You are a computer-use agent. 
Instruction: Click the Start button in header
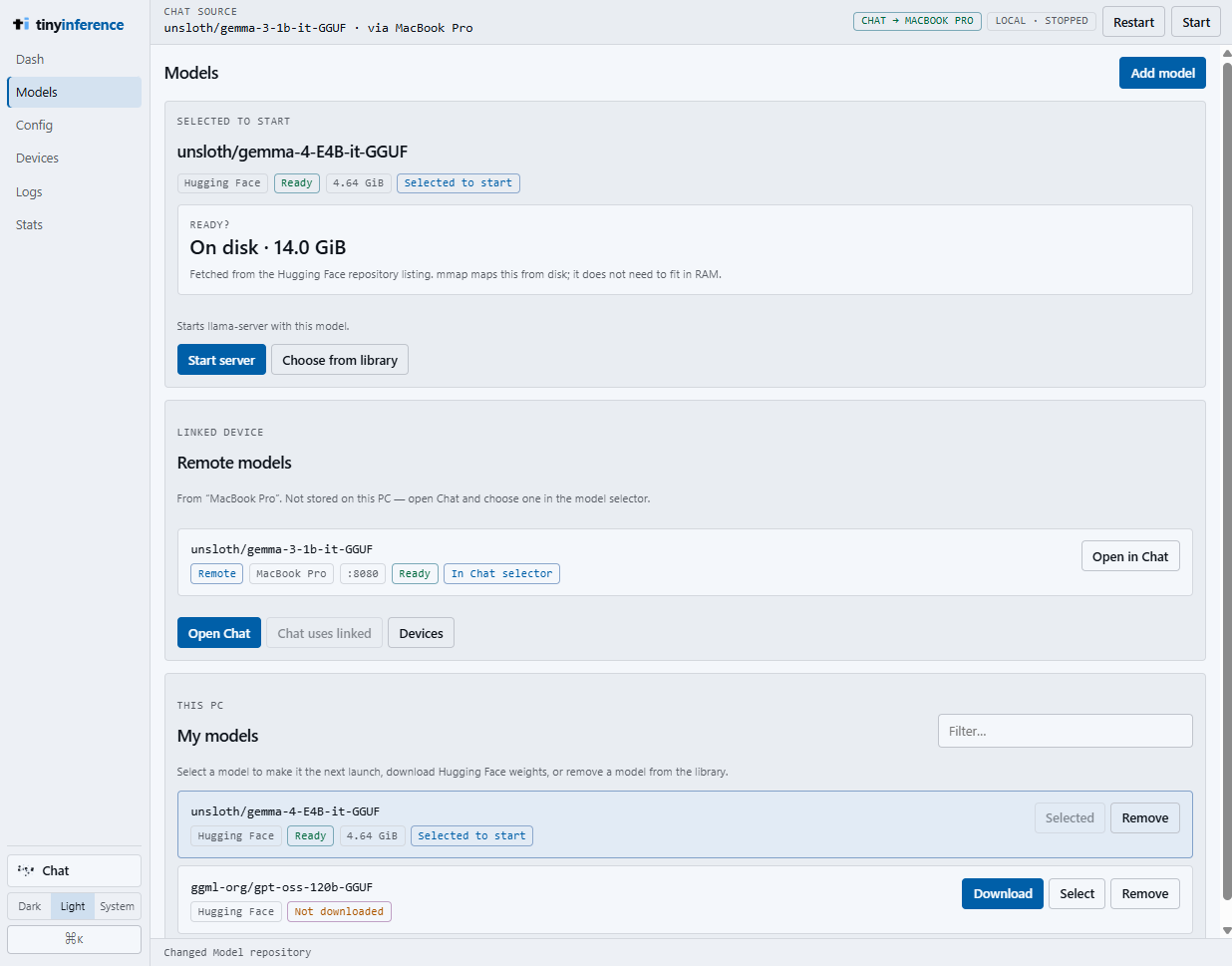(1196, 22)
